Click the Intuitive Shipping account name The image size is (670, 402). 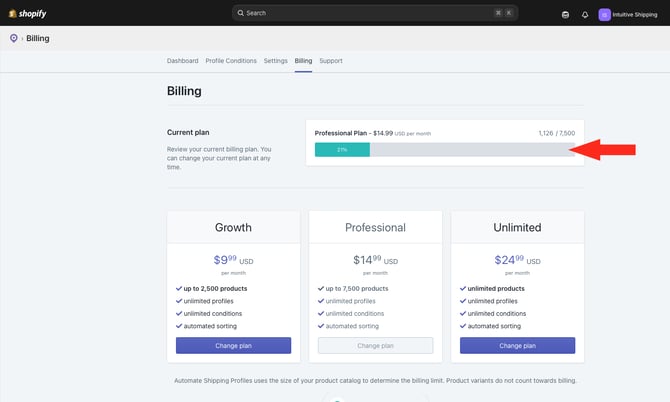[635, 15]
